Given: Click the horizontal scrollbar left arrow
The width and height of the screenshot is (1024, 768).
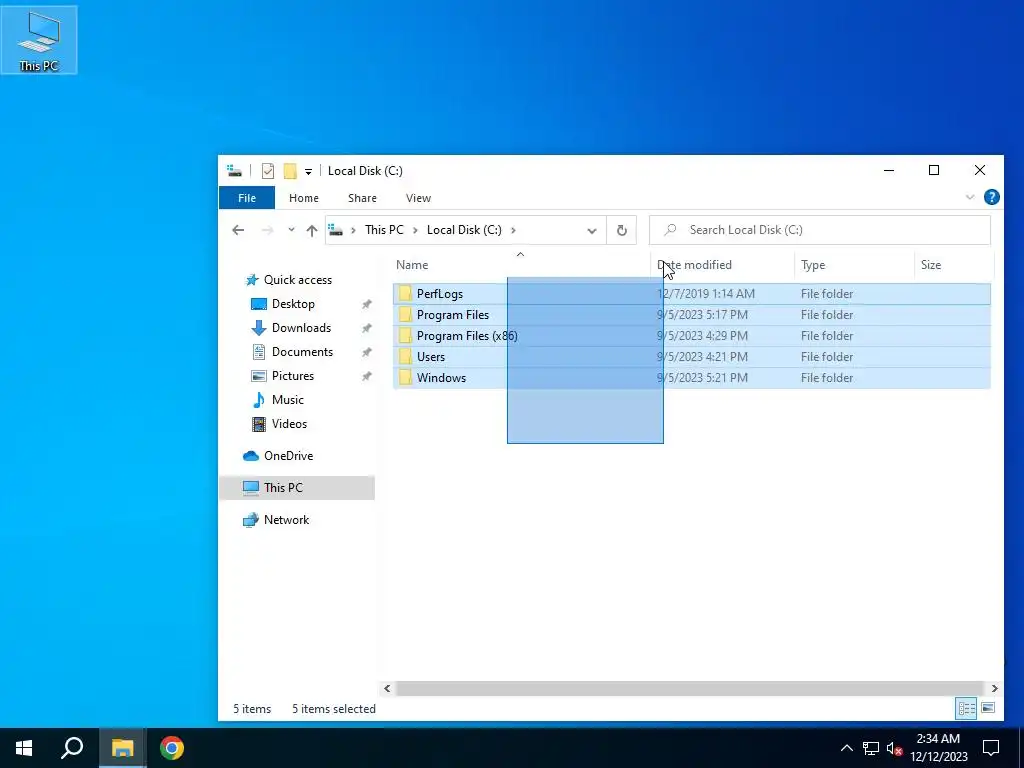Looking at the screenshot, I should point(387,688).
